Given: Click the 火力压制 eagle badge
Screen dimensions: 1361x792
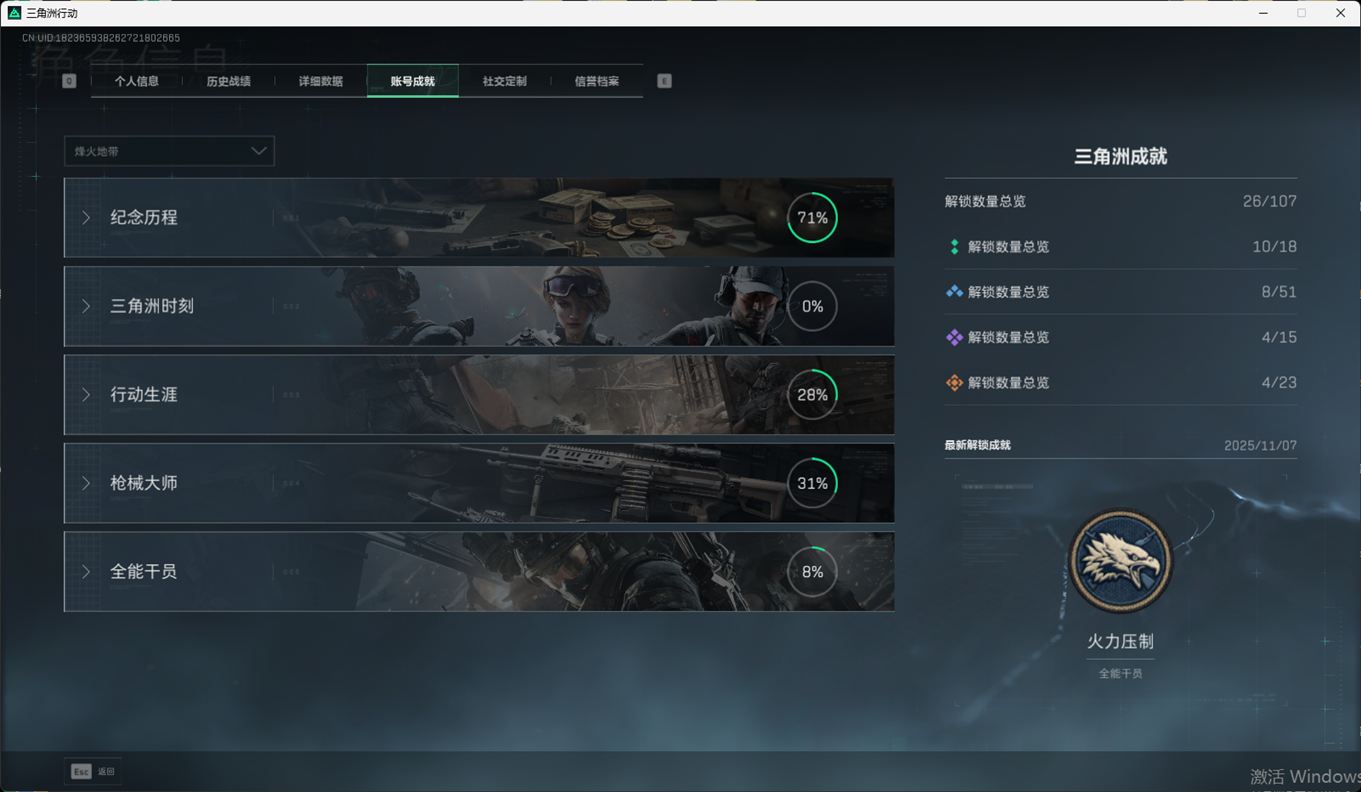Looking at the screenshot, I should click(x=1120, y=561).
